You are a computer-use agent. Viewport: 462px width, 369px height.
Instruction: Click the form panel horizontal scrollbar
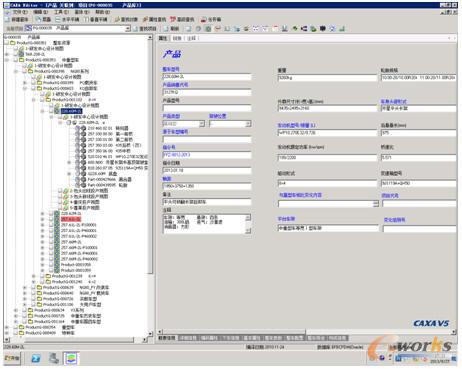(x=306, y=332)
